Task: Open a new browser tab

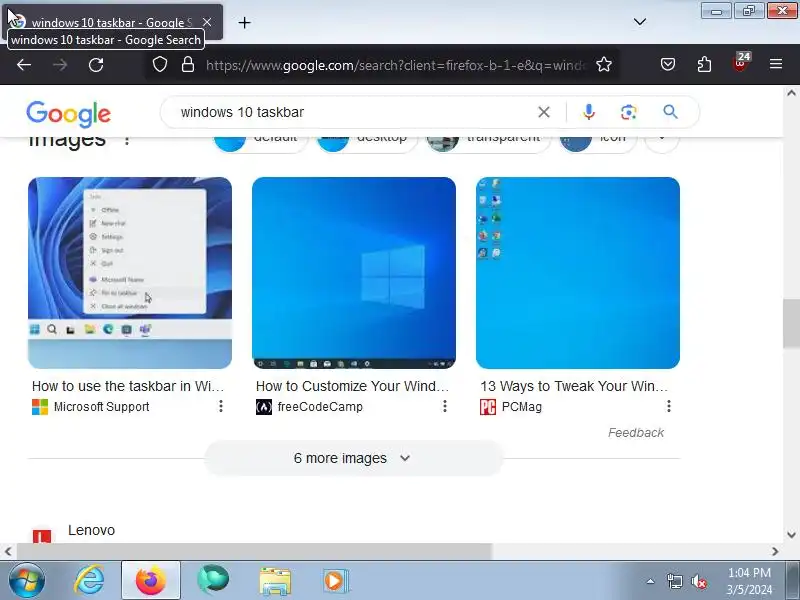Action: (244, 22)
